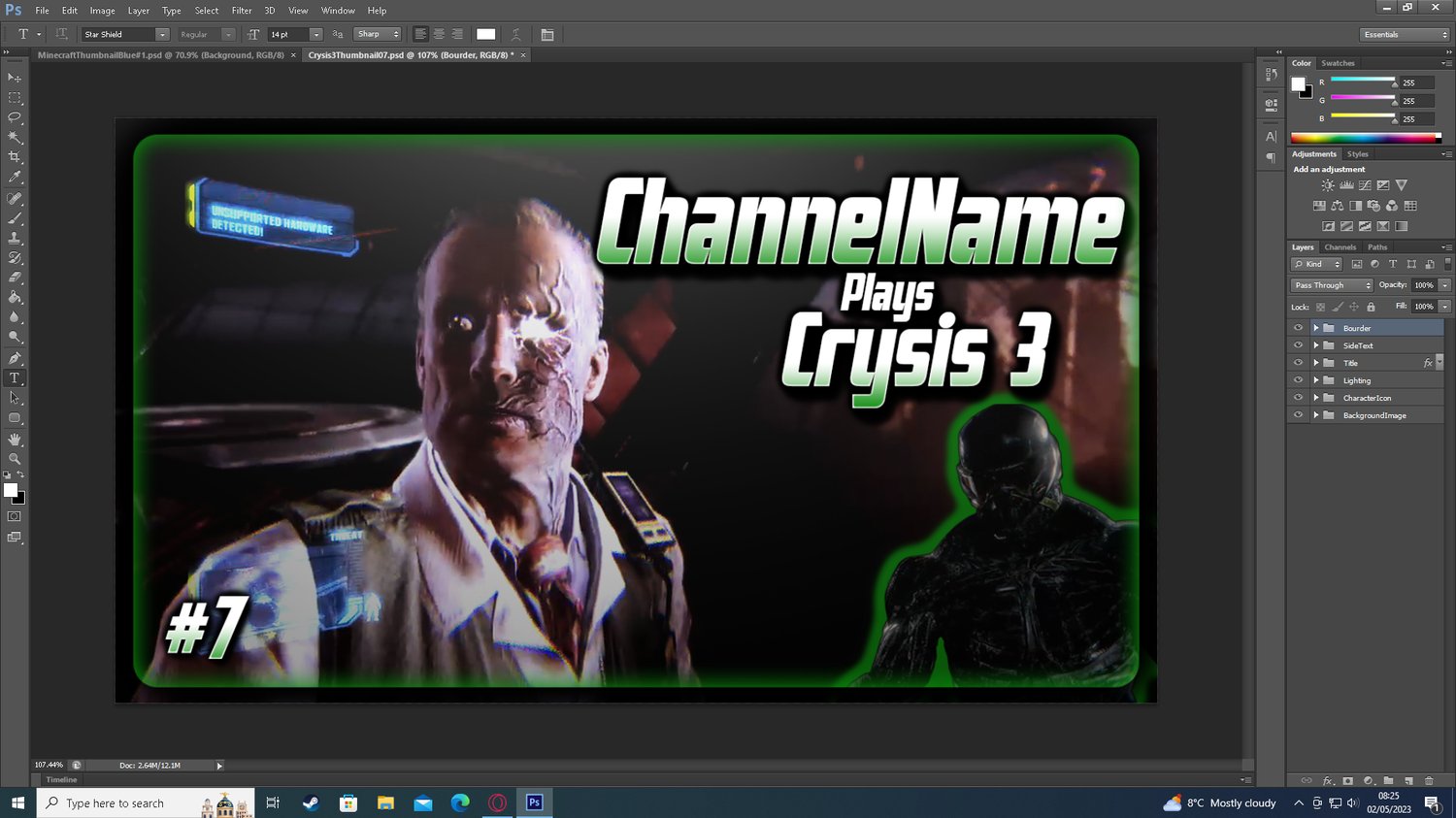1456x818 pixels.
Task: Left align the text
Action: pos(420,35)
